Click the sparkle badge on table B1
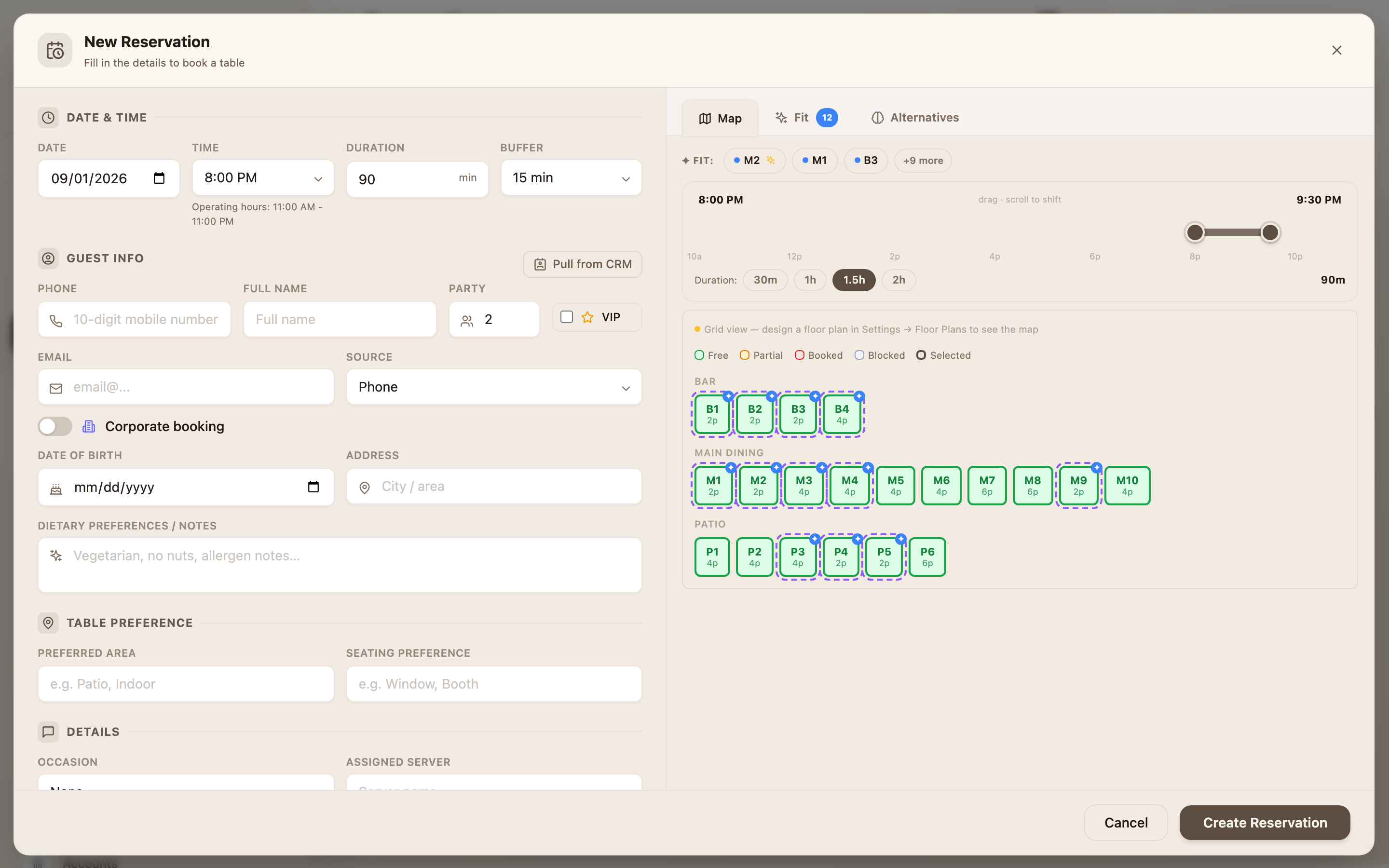This screenshot has width=1389, height=868. coord(728,397)
